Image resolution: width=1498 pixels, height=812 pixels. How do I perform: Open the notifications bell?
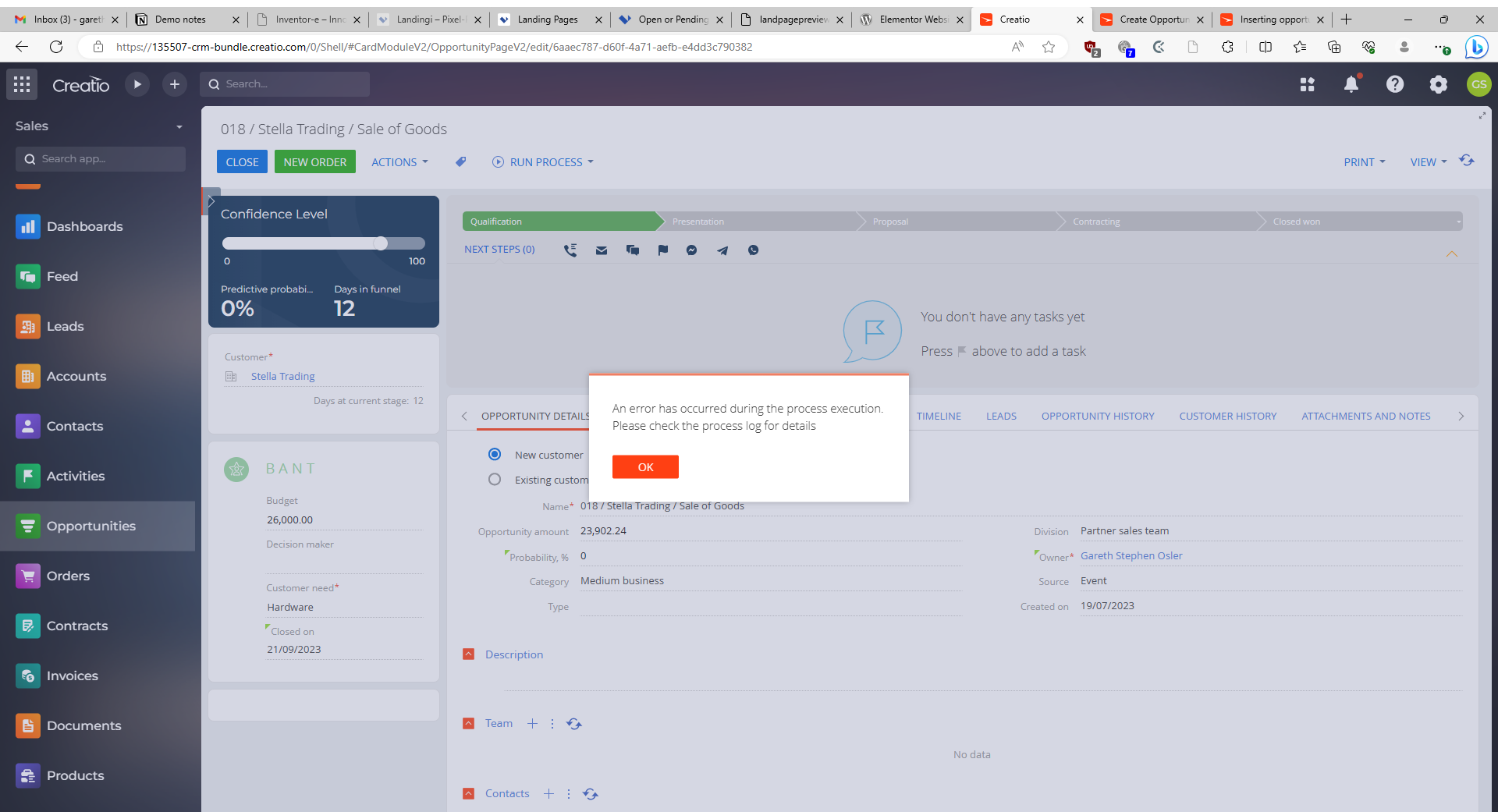(x=1351, y=84)
